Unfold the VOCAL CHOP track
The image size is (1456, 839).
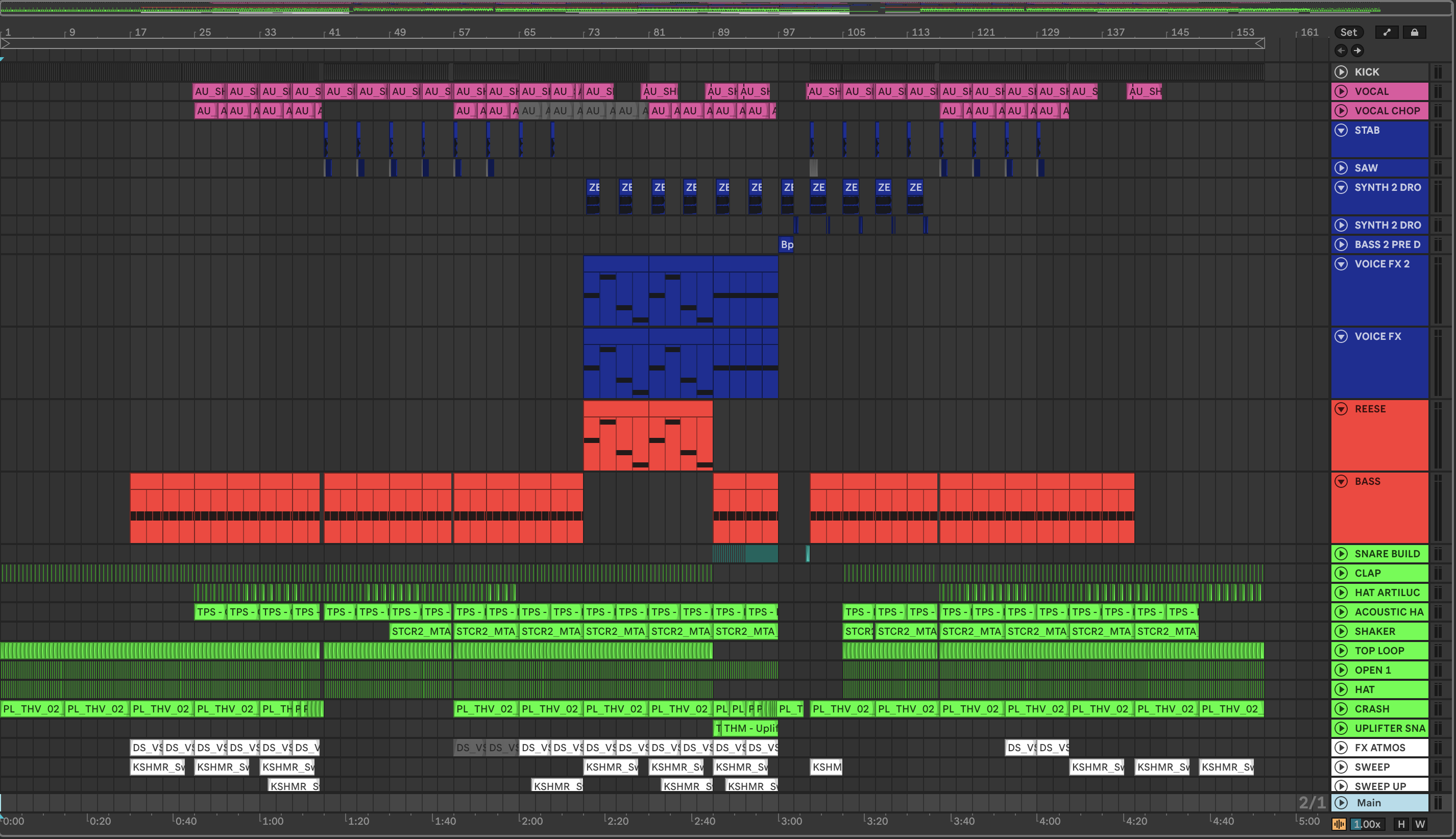1341,111
